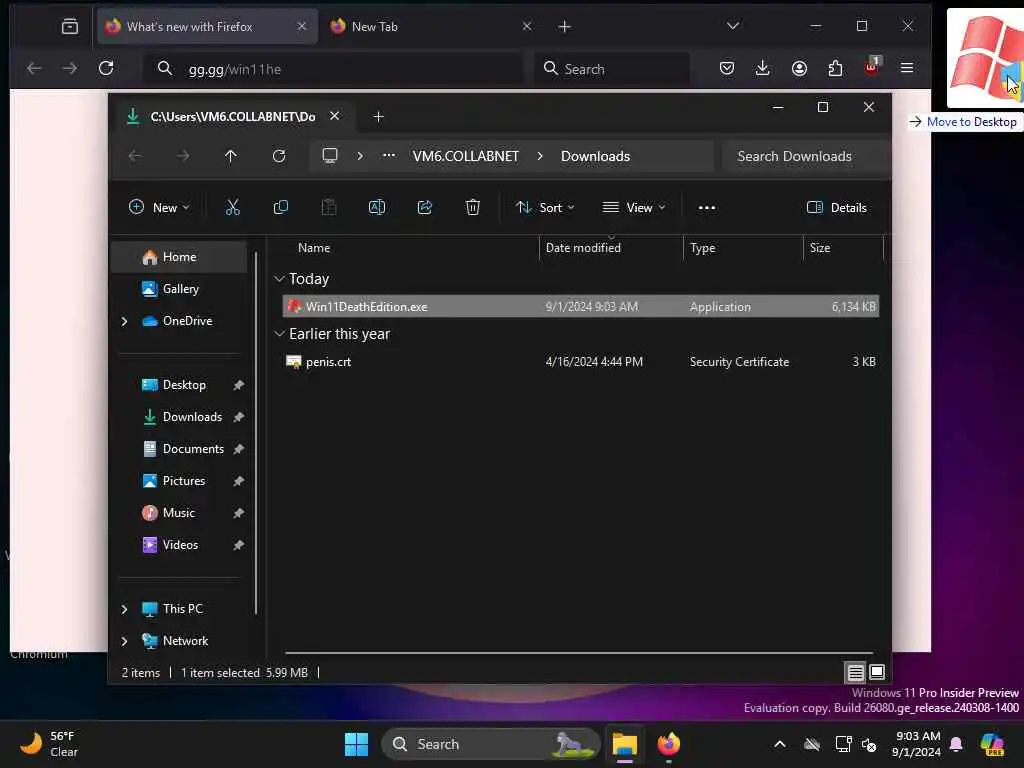Open Firefox from the taskbar
The height and width of the screenshot is (768, 1024).
(669, 744)
